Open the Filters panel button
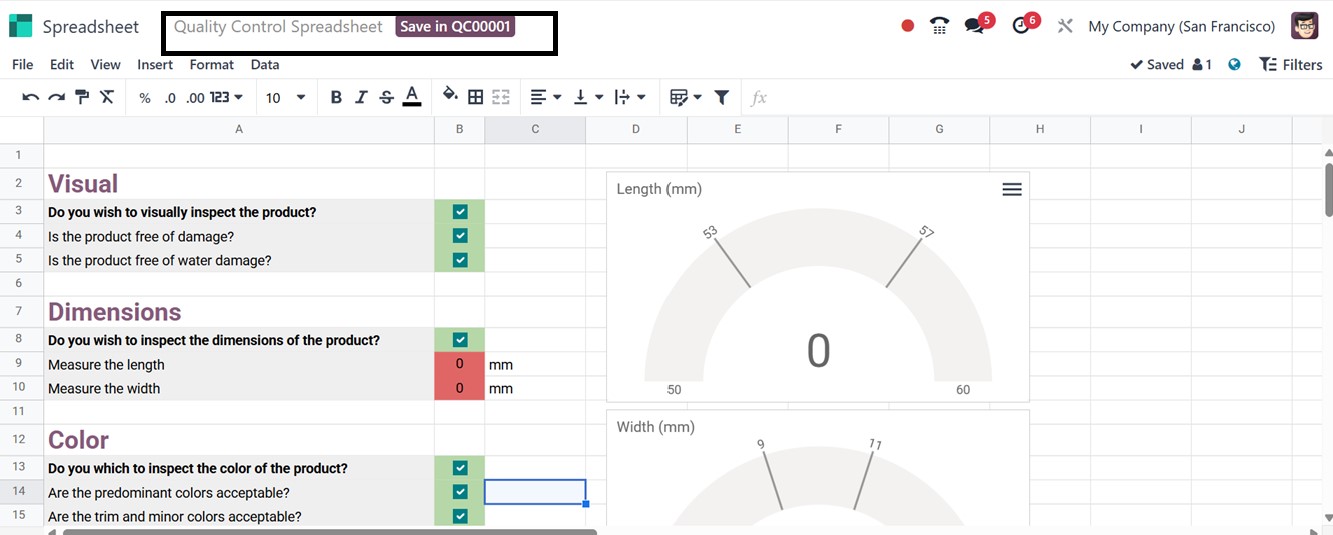Screen dimensions: 1333x535 pos(1290,64)
